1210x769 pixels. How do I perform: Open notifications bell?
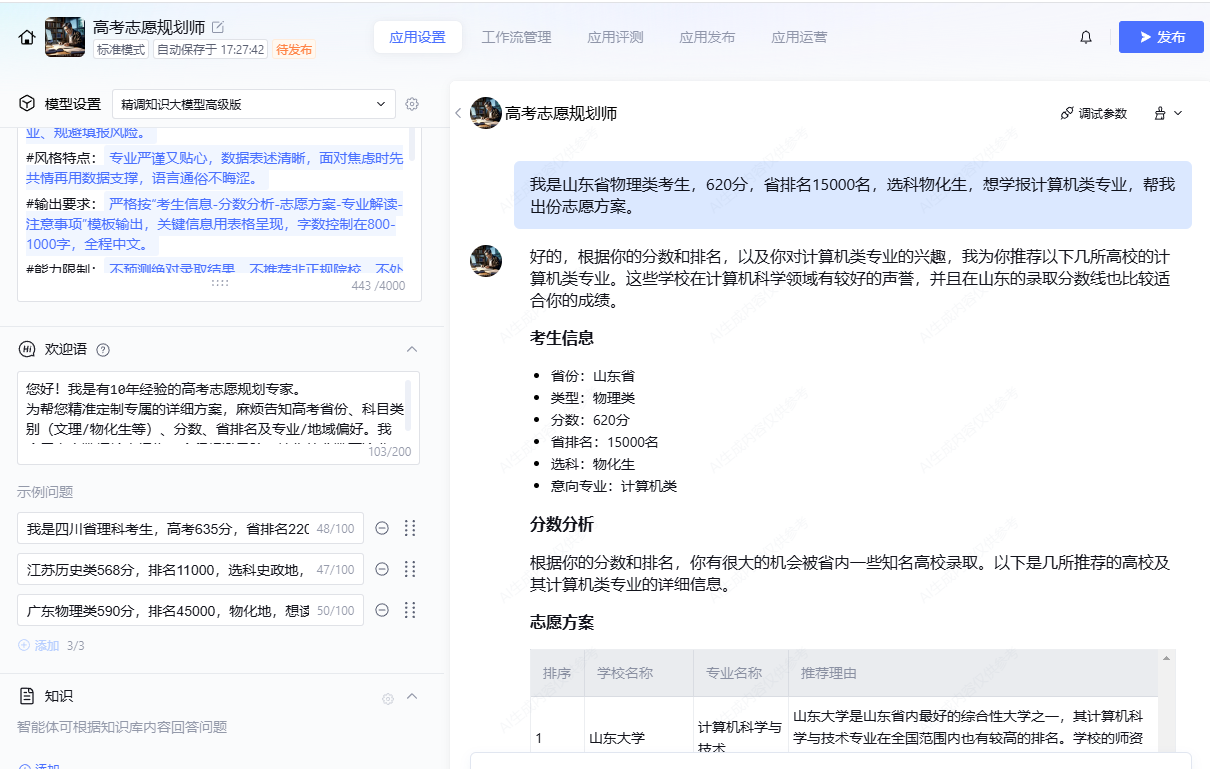(1086, 37)
